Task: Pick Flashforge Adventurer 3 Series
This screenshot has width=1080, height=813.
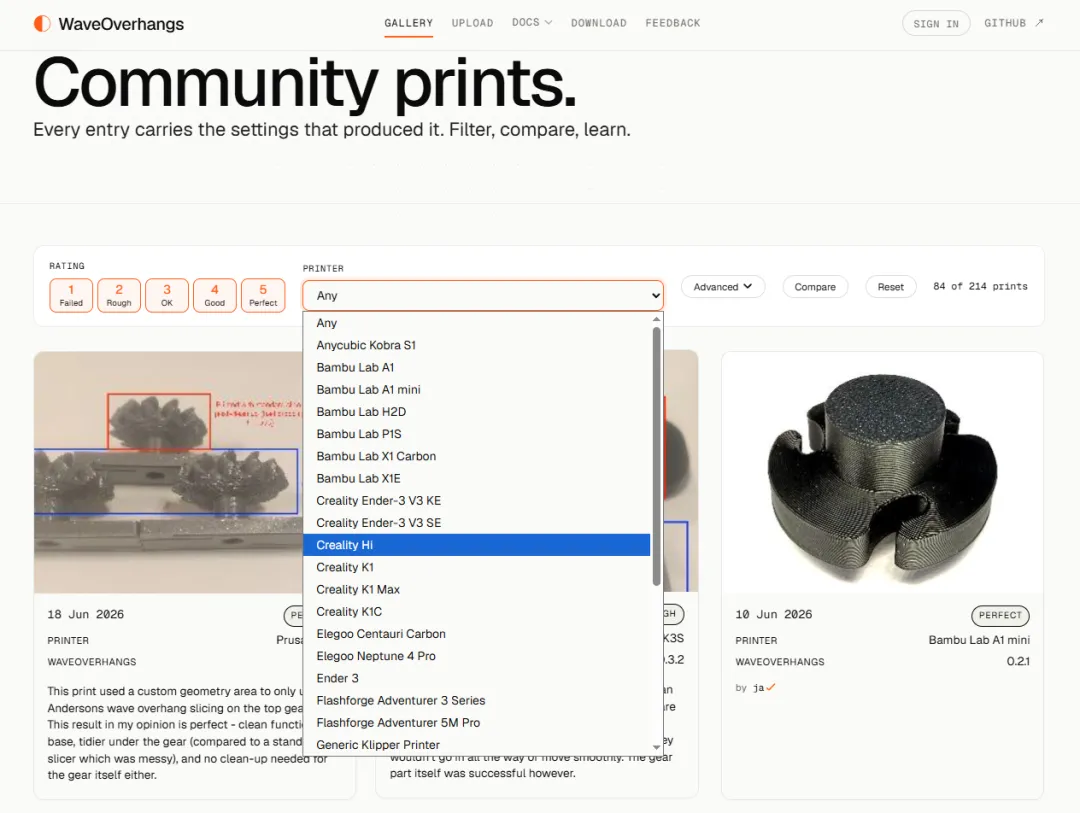Action: click(x=477, y=701)
